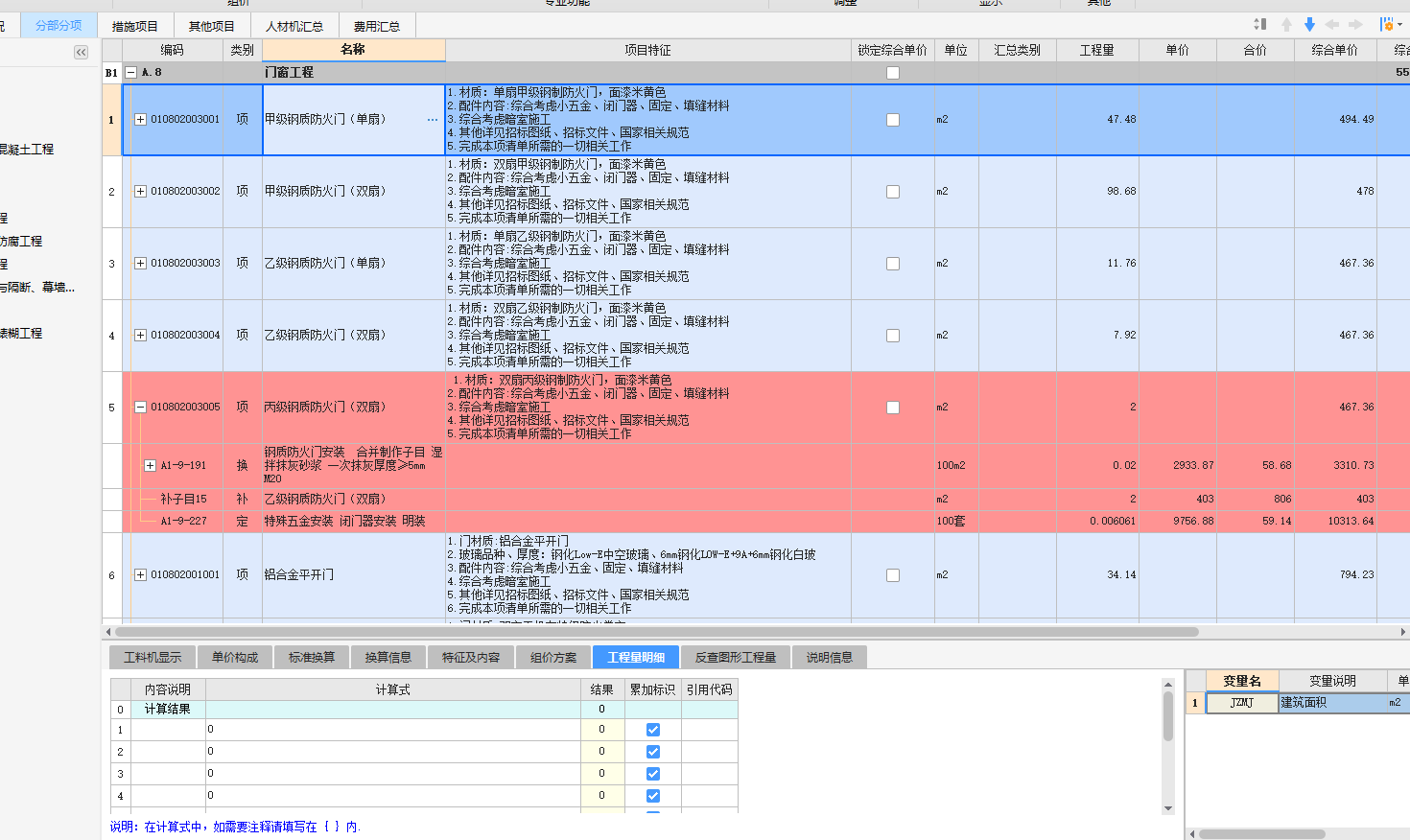Uncheck 累加标识 for calculation row 4
Screen dimensions: 1410x840
[653, 796]
